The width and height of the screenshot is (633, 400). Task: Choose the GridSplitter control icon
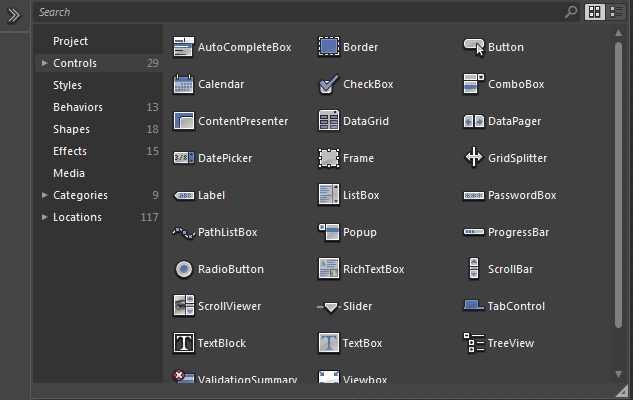pyautogui.click(x=474, y=158)
